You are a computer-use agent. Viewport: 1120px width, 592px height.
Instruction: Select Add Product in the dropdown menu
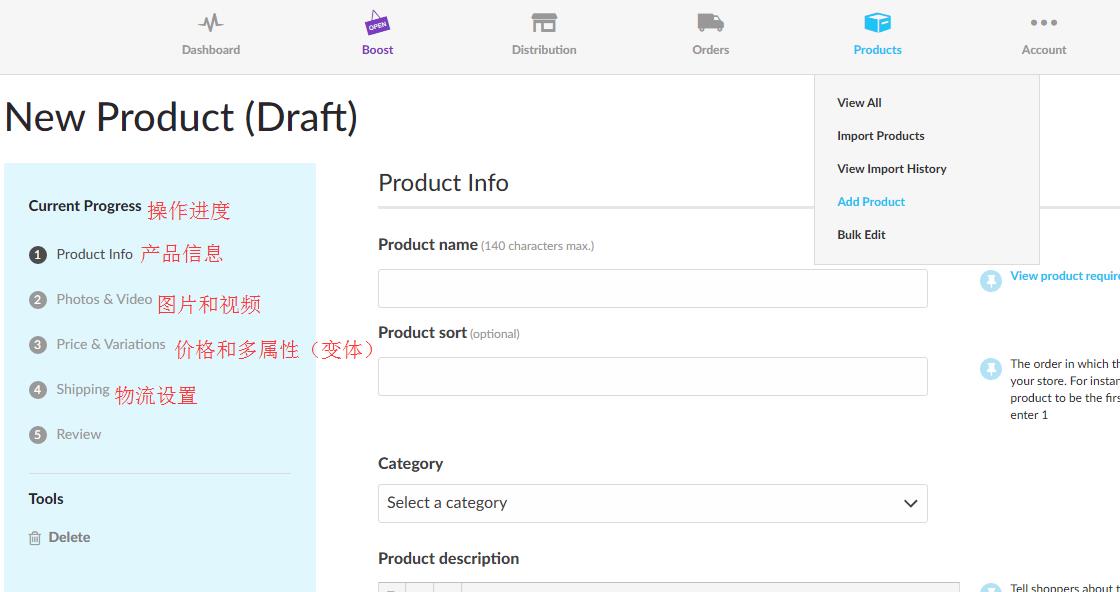[x=870, y=202]
